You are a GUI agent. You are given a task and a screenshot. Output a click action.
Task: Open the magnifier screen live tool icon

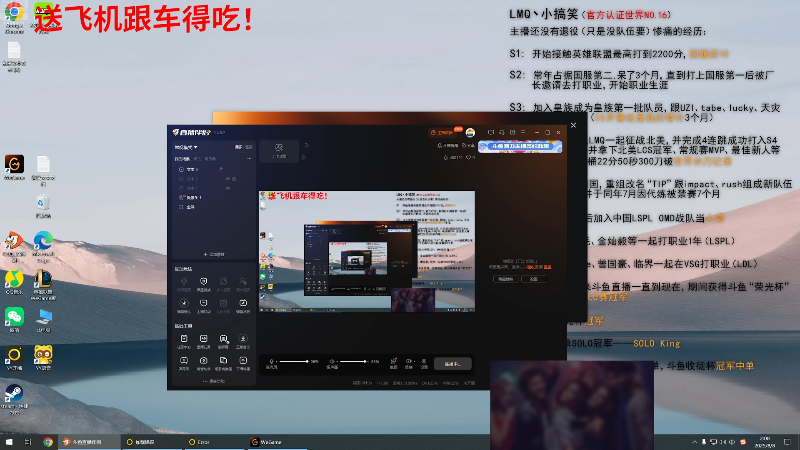click(223, 341)
